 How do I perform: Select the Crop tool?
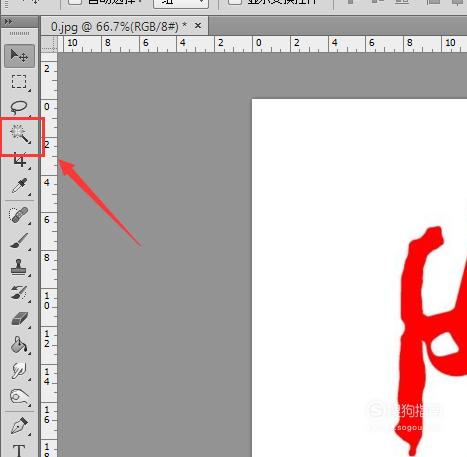20,161
